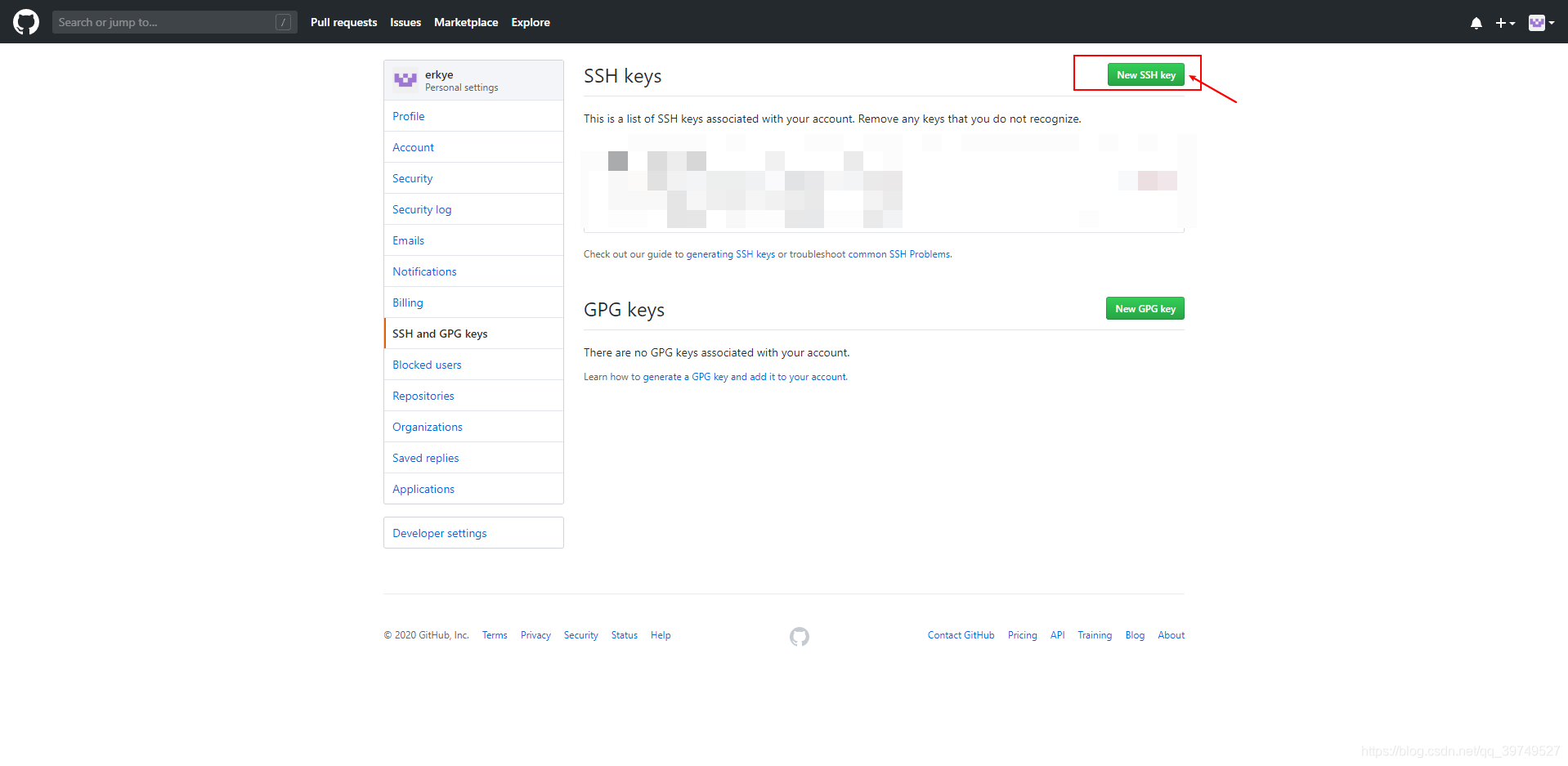Click the GitHub Octocat logo in header

click(26, 22)
